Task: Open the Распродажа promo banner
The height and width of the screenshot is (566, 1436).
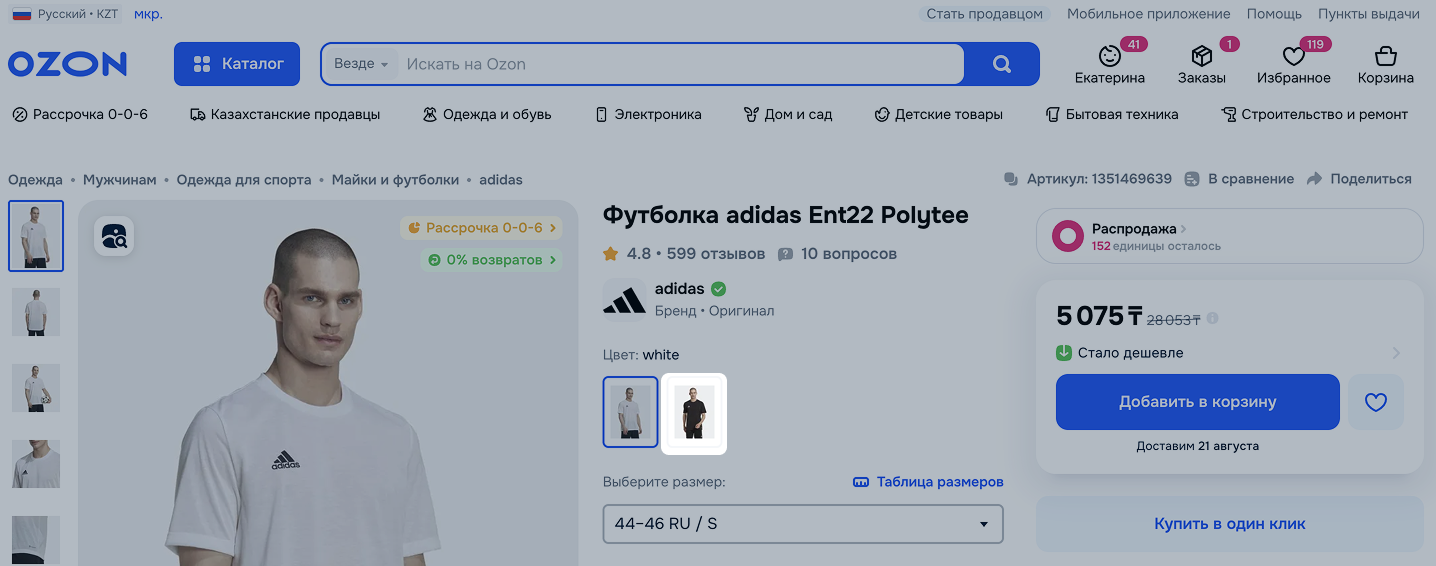Action: (x=1230, y=236)
